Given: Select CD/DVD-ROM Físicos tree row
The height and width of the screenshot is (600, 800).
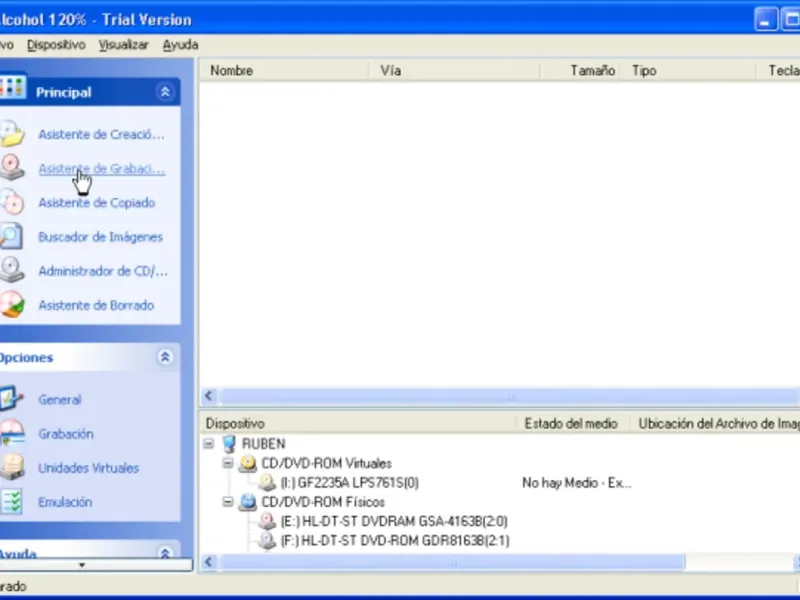Looking at the screenshot, I should [x=323, y=502].
